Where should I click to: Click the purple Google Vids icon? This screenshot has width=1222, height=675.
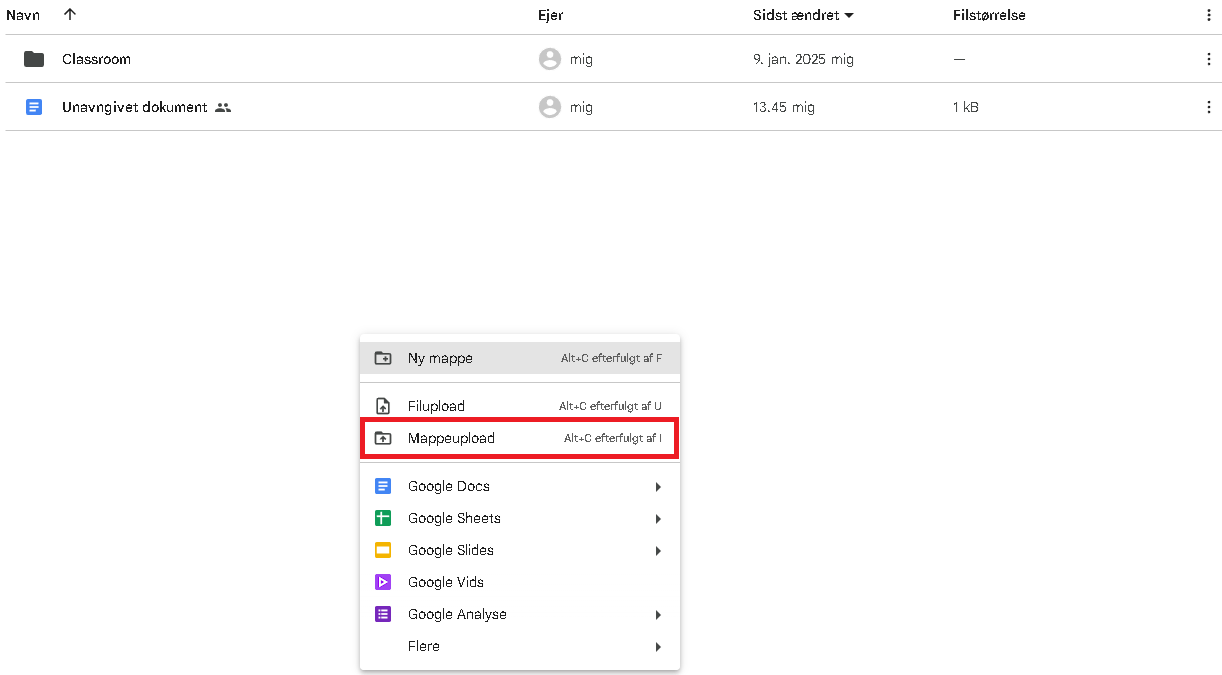tap(382, 582)
